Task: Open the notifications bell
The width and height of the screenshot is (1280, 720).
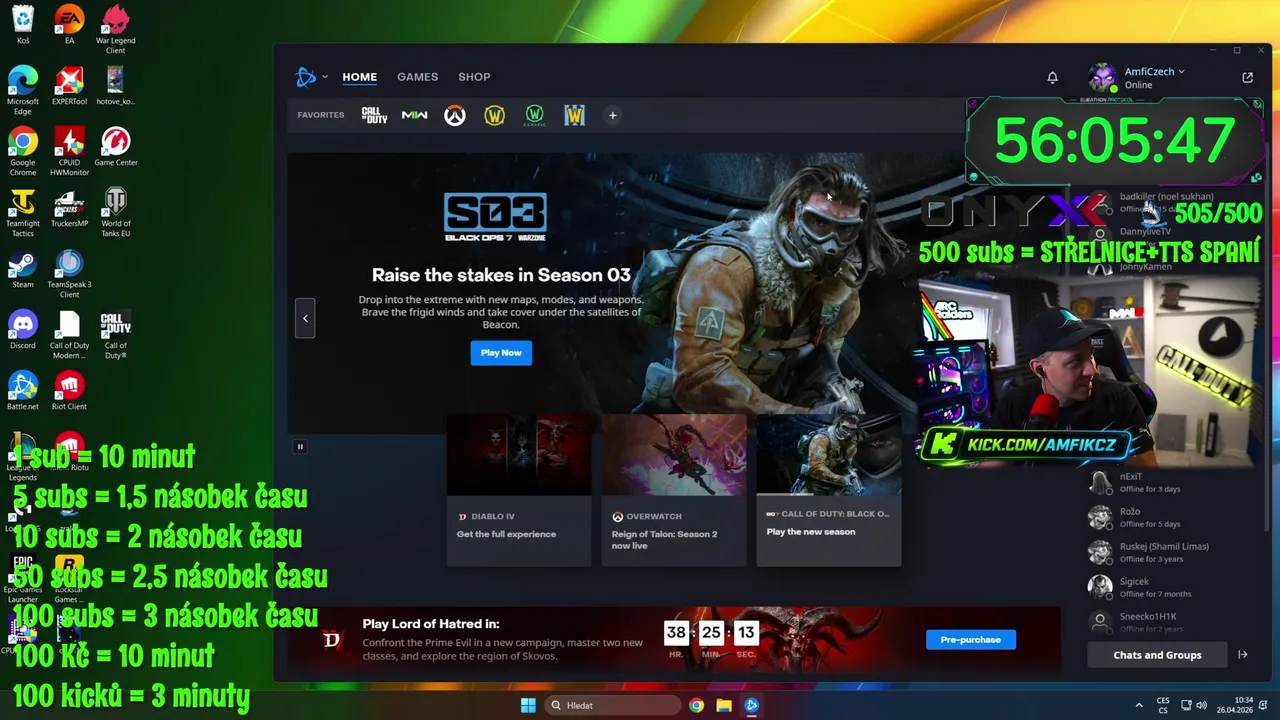Action: pyautogui.click(x=1052, y=77)
